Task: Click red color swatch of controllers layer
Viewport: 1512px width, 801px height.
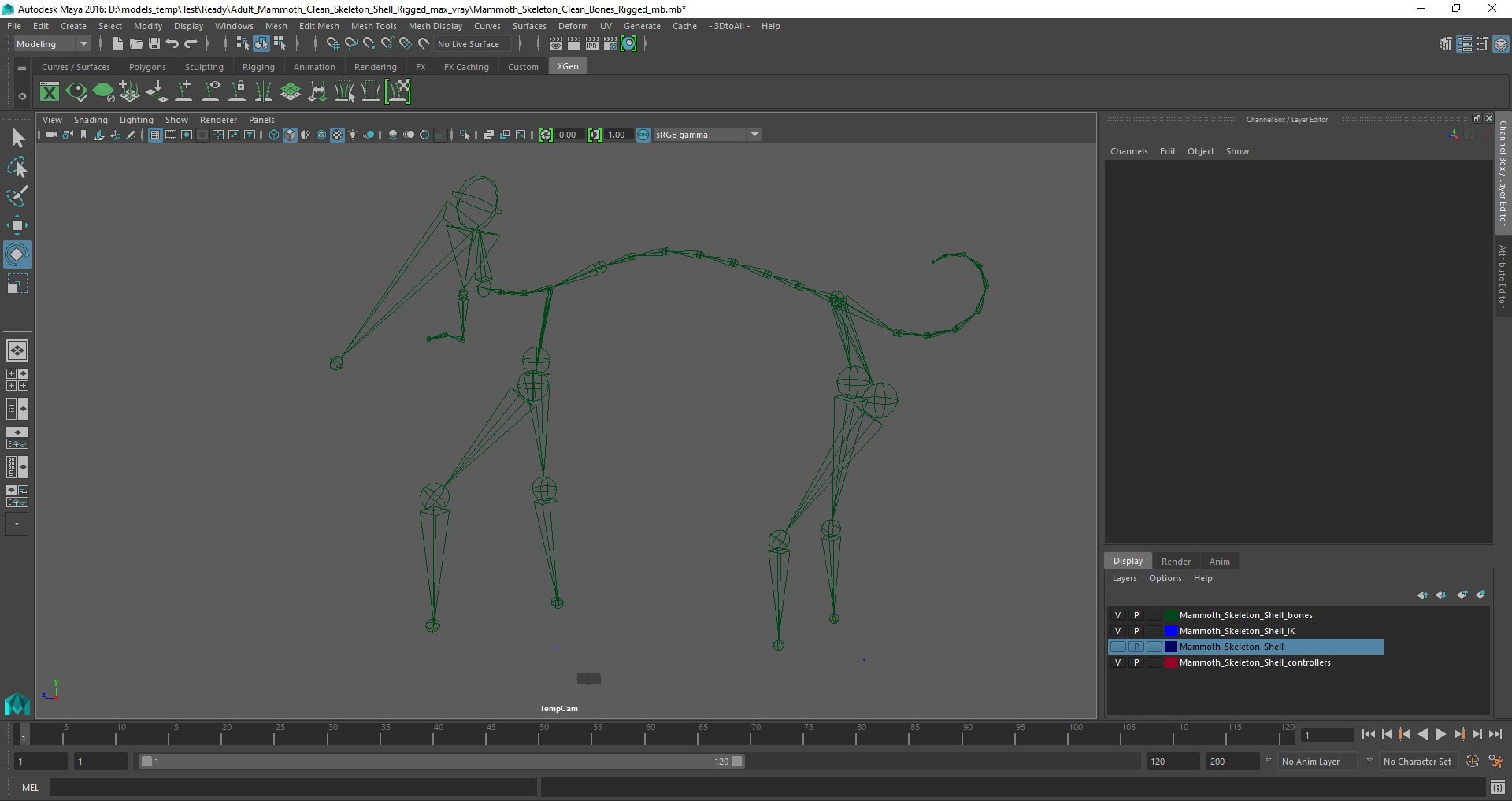Action: [1170, 662]
